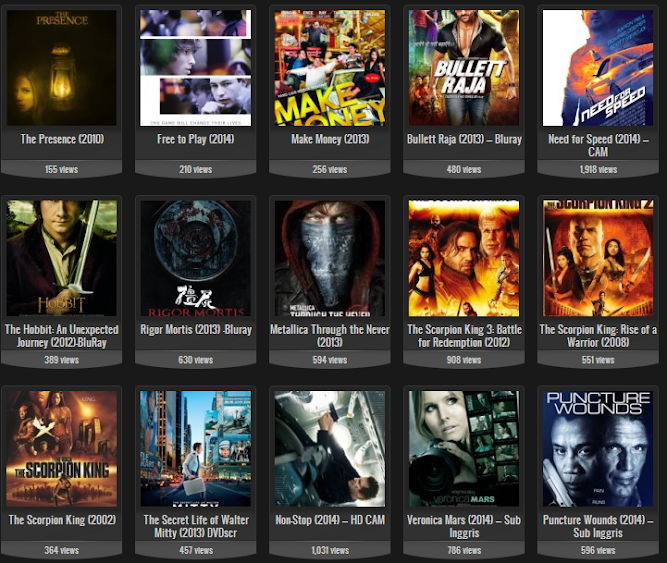
Task: Click title link Rigor Mortis (2013) -Bluray
Action: coord(196,330)
